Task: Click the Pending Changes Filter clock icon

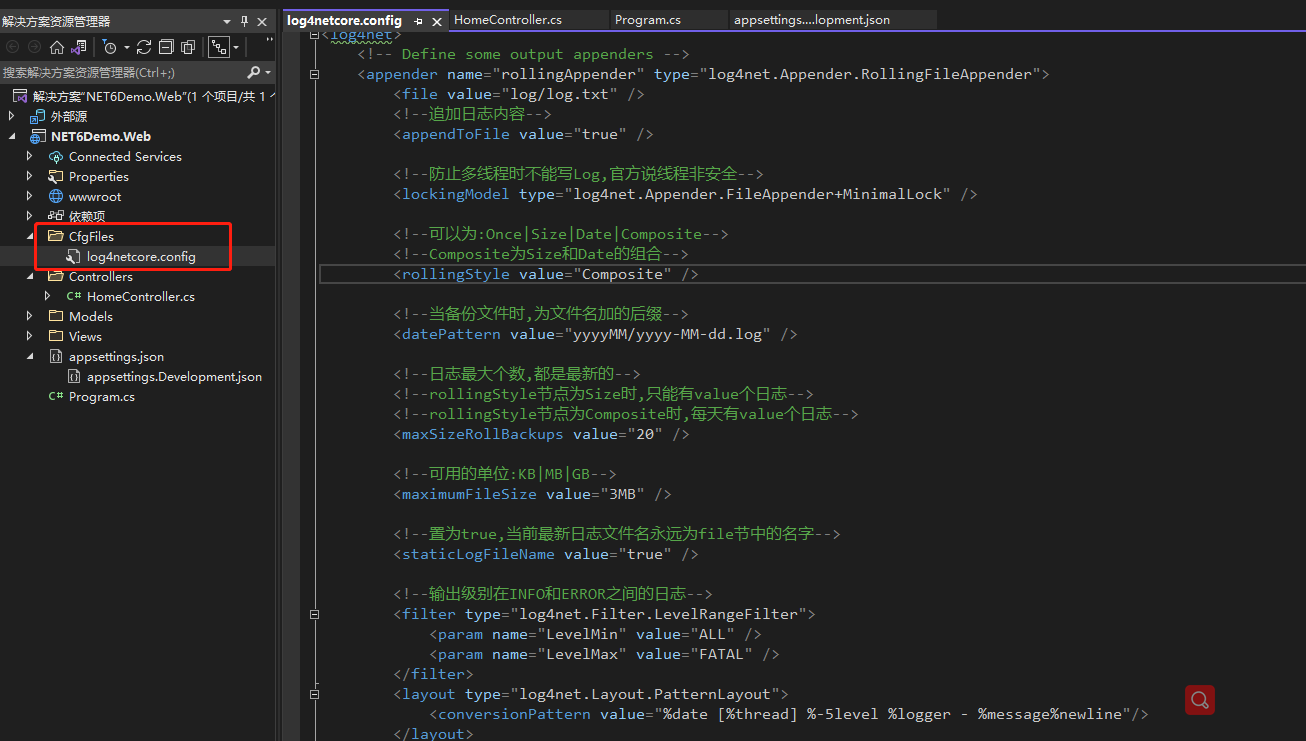Action: [x=110, y=46]
